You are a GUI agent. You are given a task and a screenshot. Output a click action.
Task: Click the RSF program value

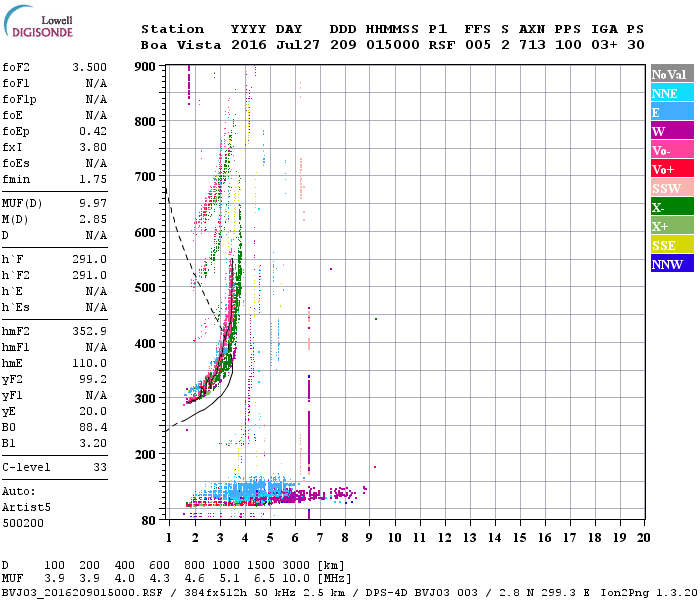[442, 45]
